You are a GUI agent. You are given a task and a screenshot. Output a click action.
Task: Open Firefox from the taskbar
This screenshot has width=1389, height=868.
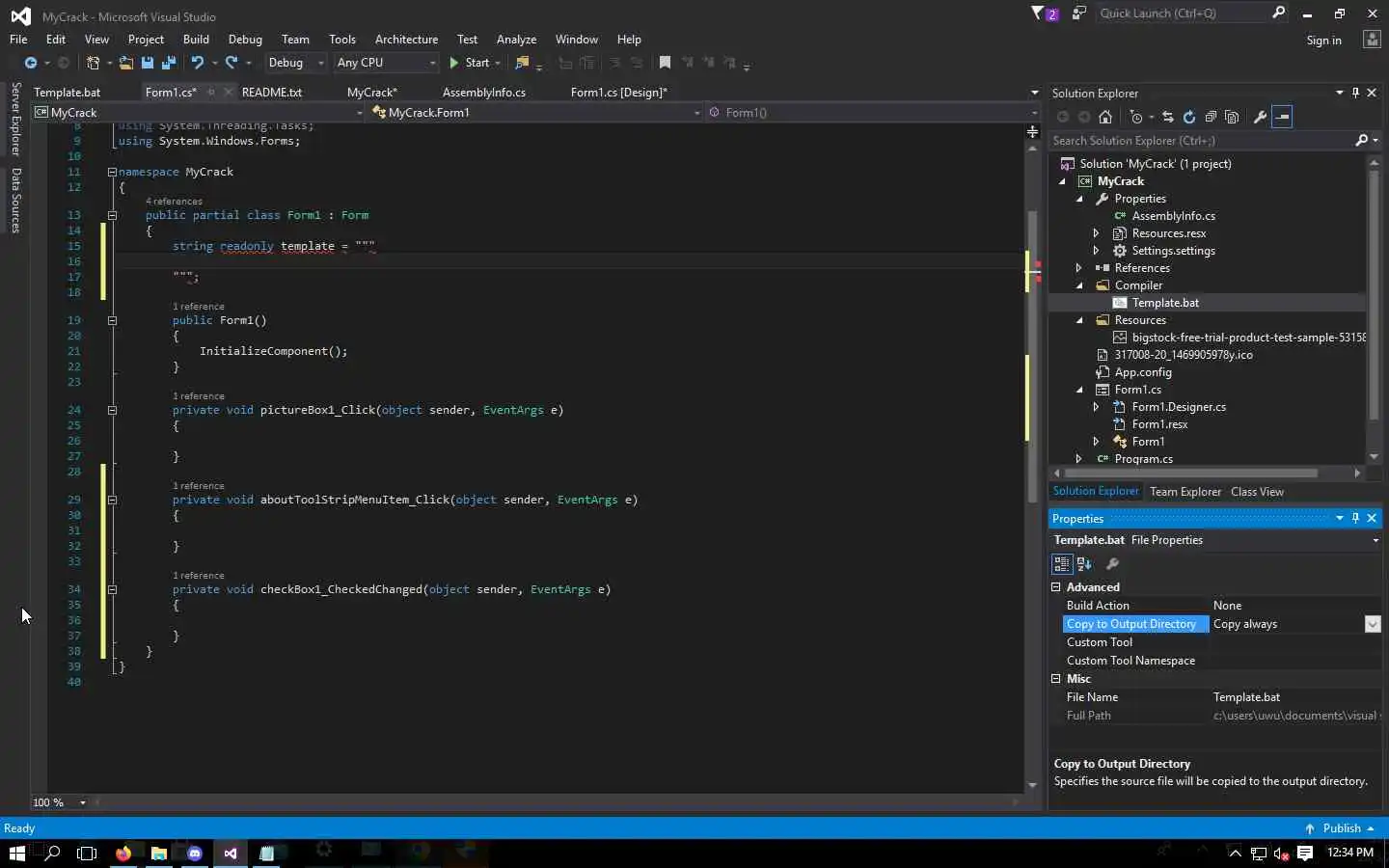tap(123, 853)
